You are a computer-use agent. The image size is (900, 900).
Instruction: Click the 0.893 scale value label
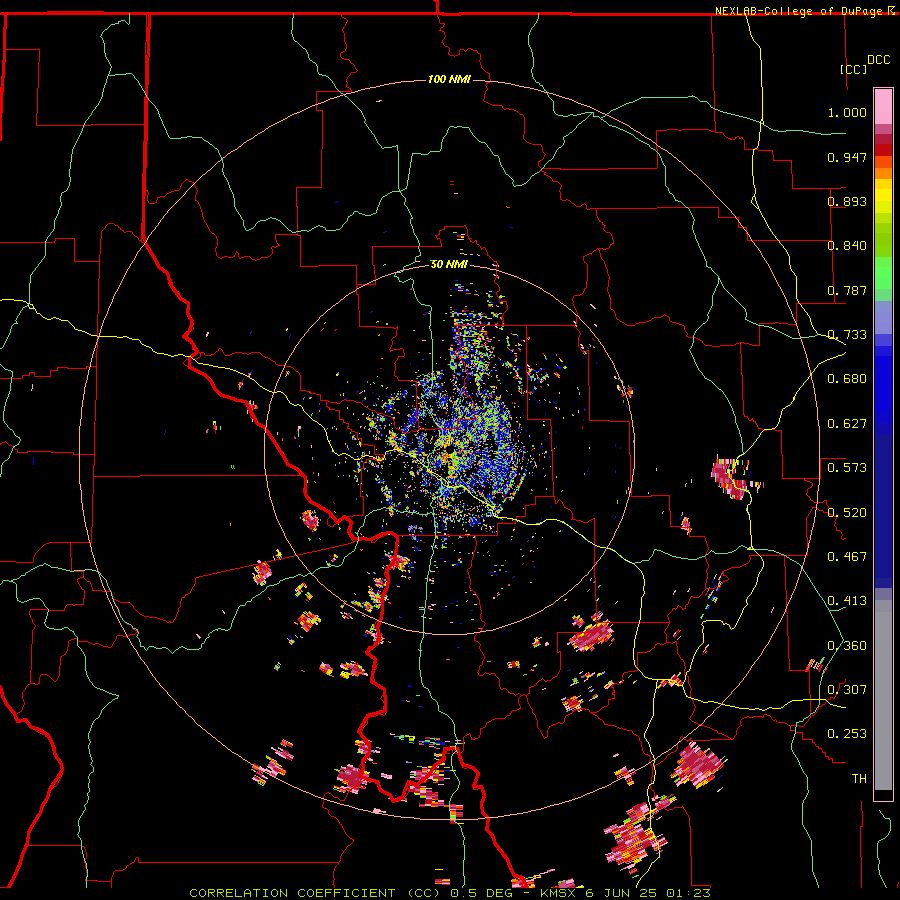pos(847,201)
